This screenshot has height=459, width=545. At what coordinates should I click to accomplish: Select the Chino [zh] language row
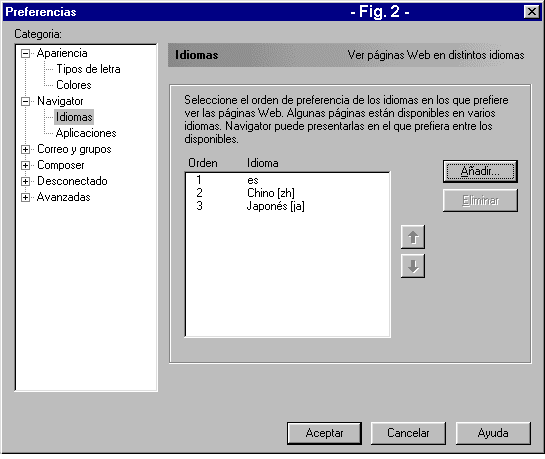pos(287,193)
